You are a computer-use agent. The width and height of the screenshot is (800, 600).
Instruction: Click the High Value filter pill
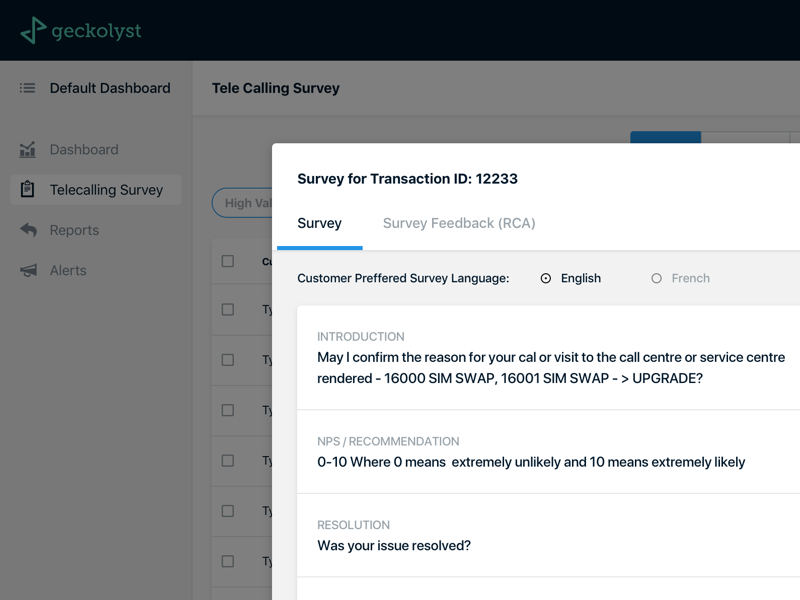[242, 203]
